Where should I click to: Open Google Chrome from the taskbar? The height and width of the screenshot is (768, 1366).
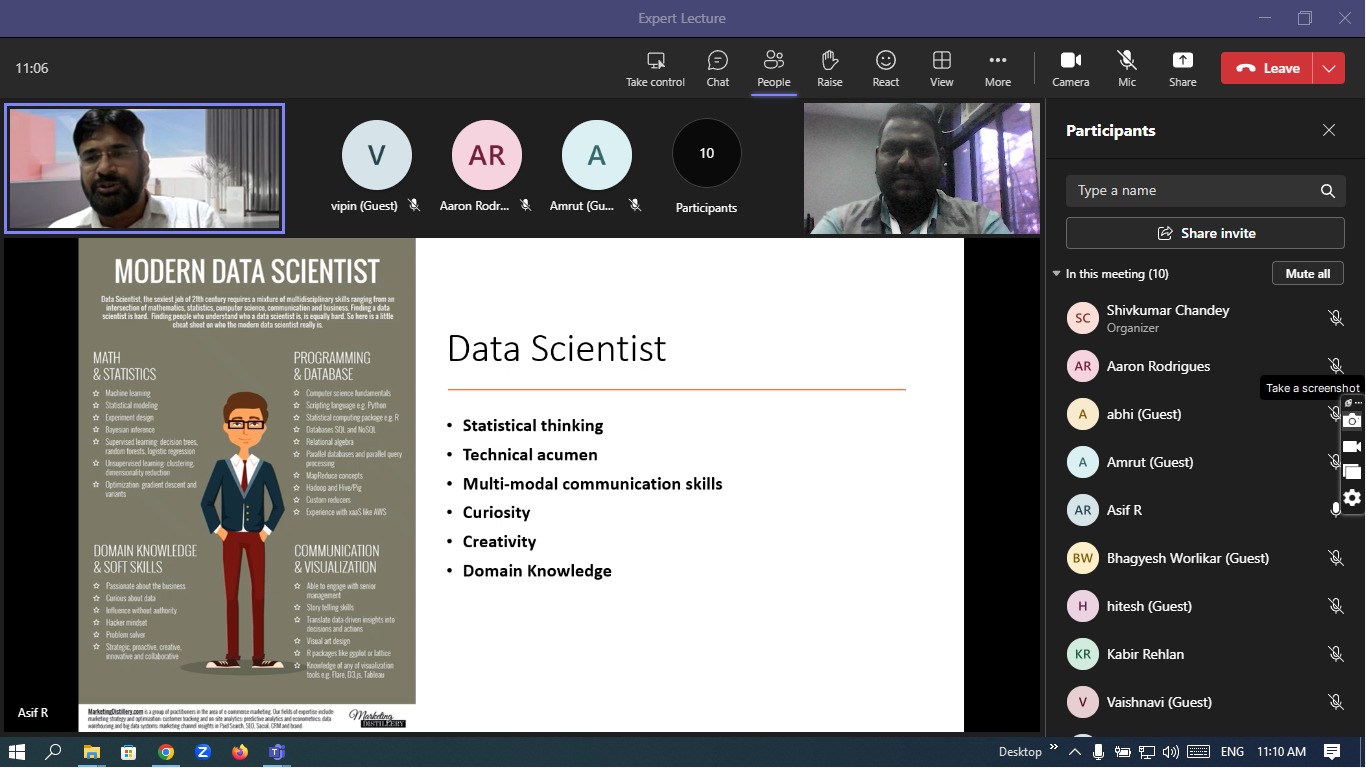click(x=166, y=752)
